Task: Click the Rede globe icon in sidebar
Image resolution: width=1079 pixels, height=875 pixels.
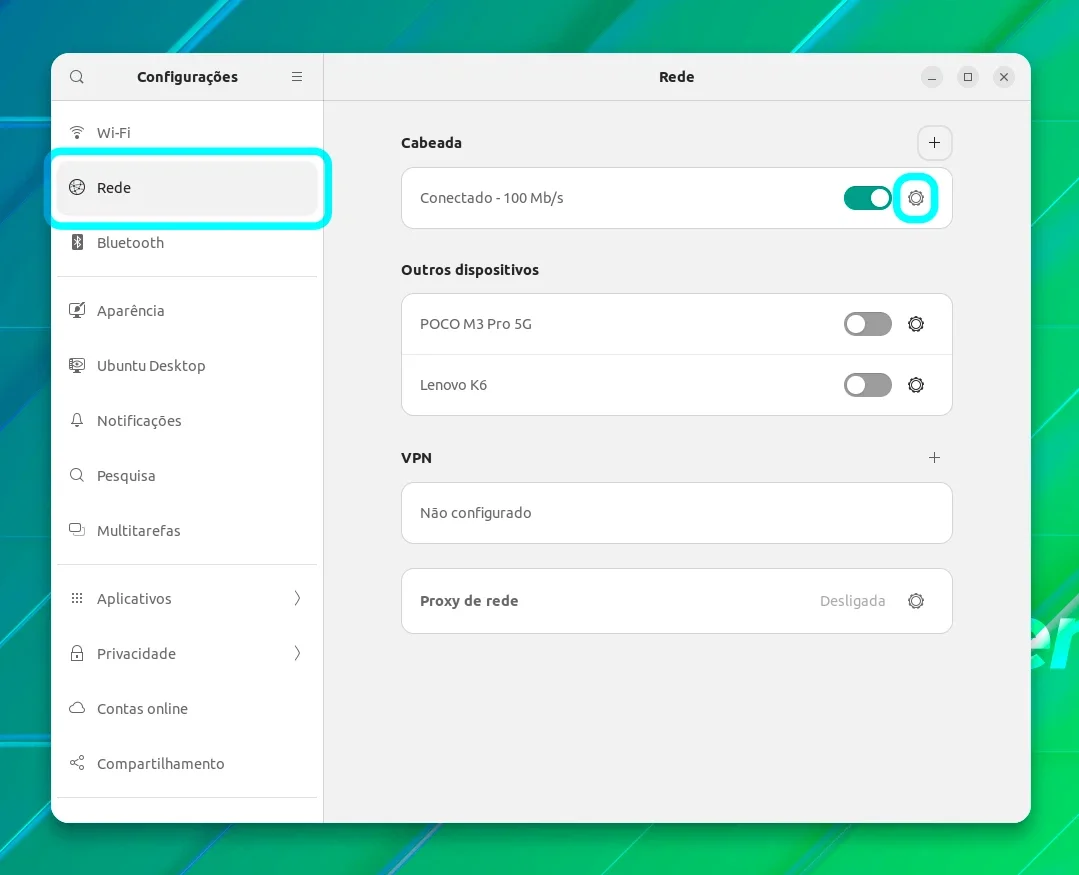Action: click(77, 187)
